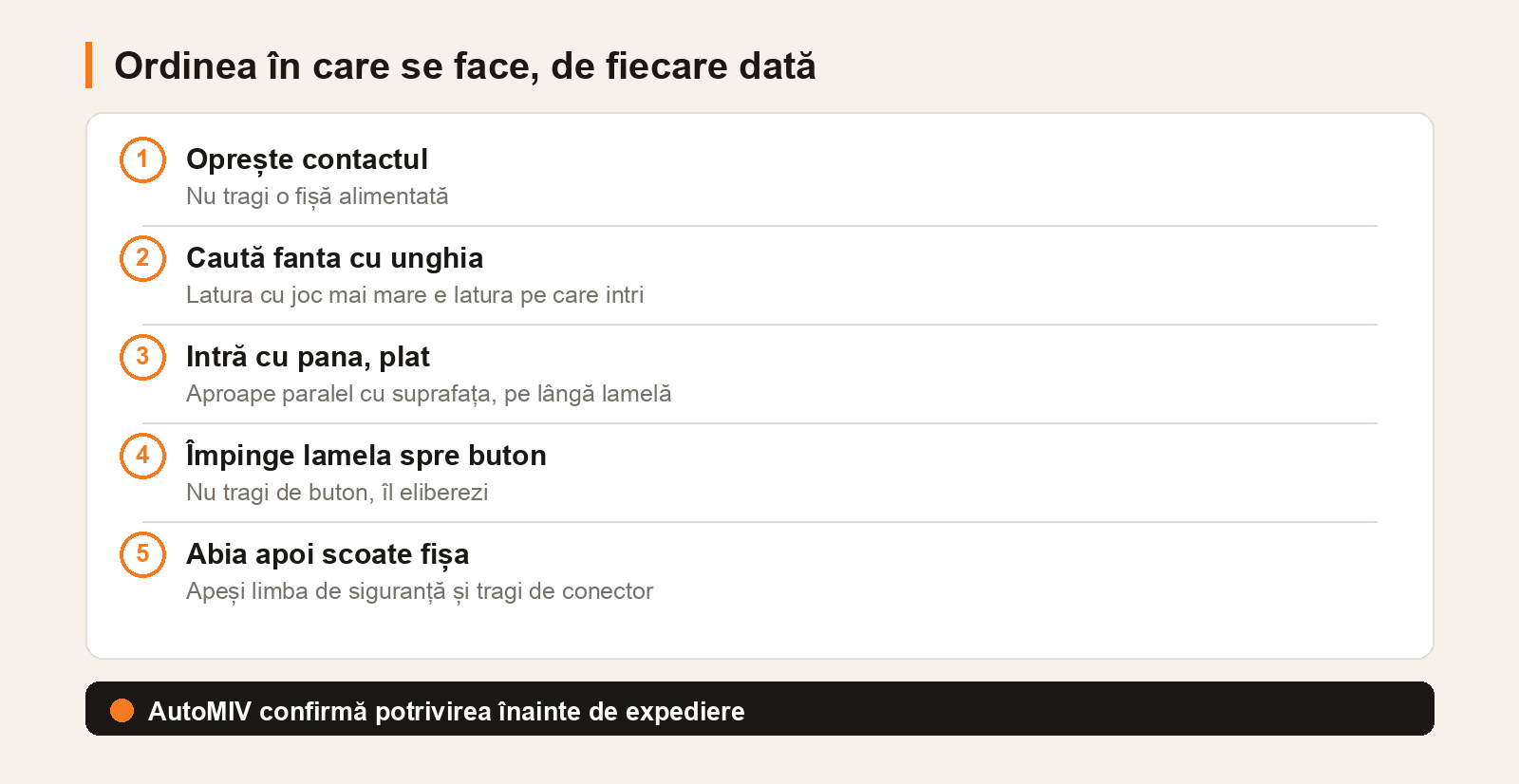Click 'Nu tragi de buton, îl eliberezi'

click(x=337, y=493)
